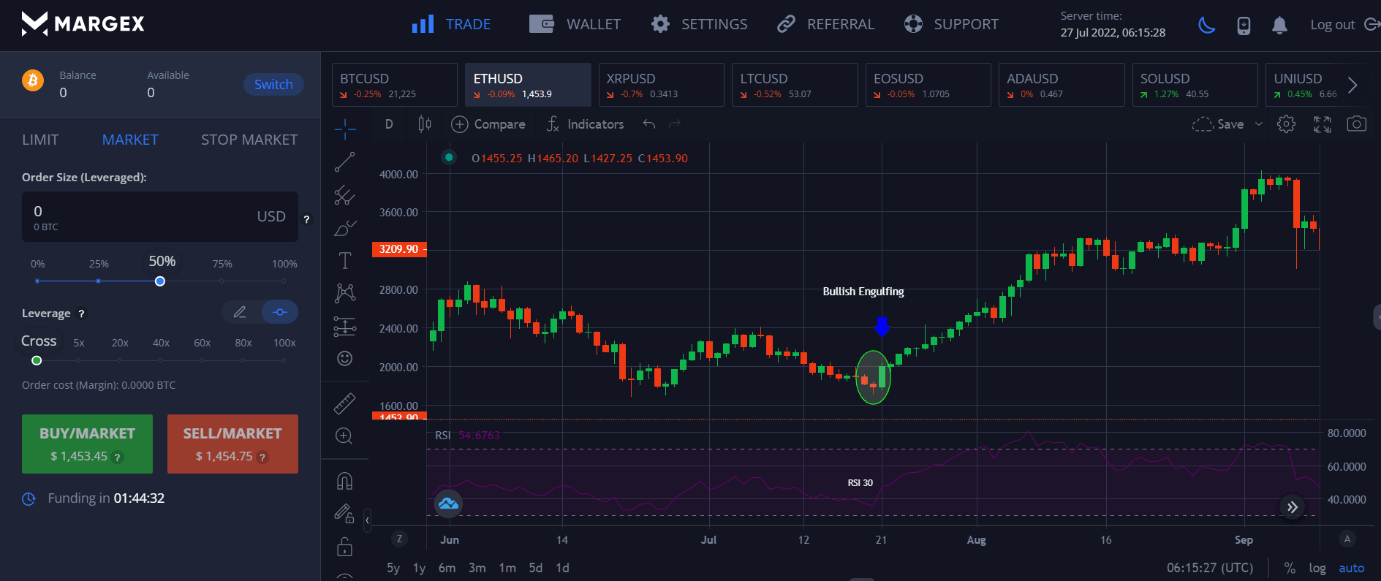
Task: Show more tickers with right arrow
Action: click(1352, 85)
